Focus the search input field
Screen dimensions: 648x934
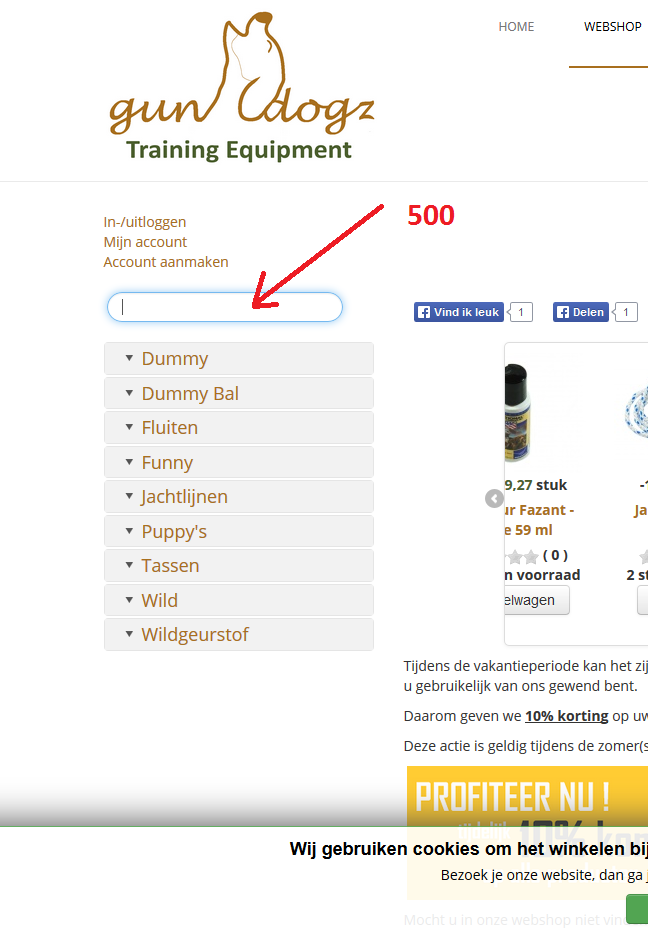click(x=225, y=307)
